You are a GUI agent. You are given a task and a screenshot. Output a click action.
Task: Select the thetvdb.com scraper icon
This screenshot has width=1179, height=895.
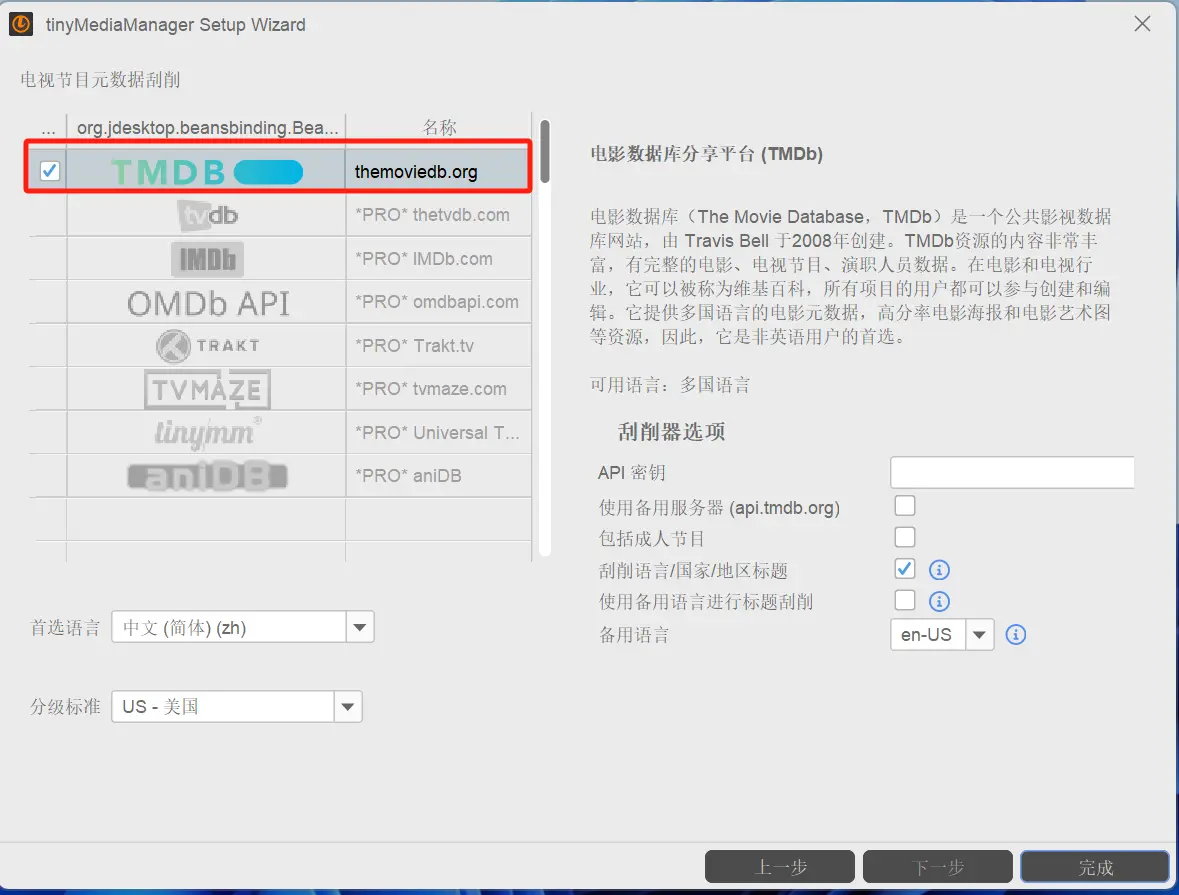click(x=206, y=214)
